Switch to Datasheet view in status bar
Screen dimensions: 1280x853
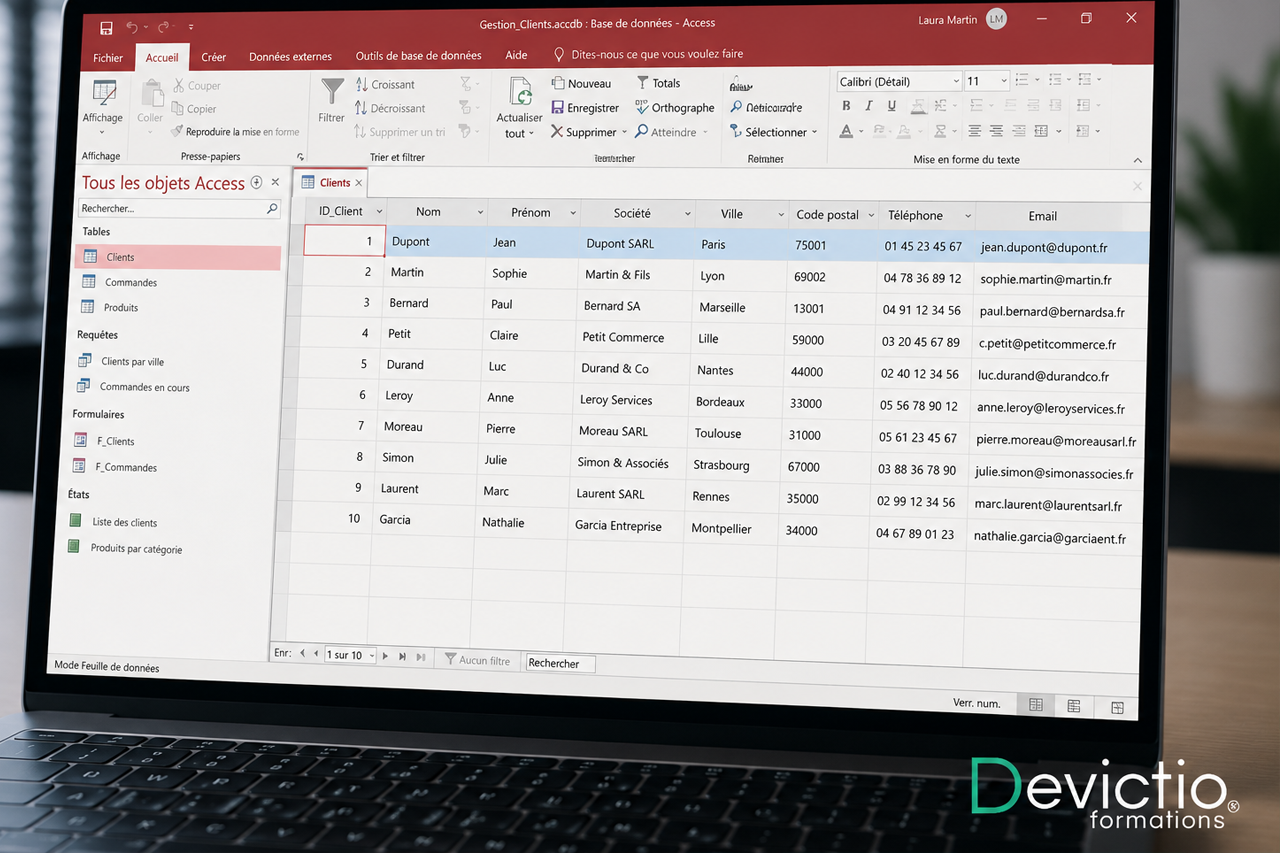point(1036,705)
